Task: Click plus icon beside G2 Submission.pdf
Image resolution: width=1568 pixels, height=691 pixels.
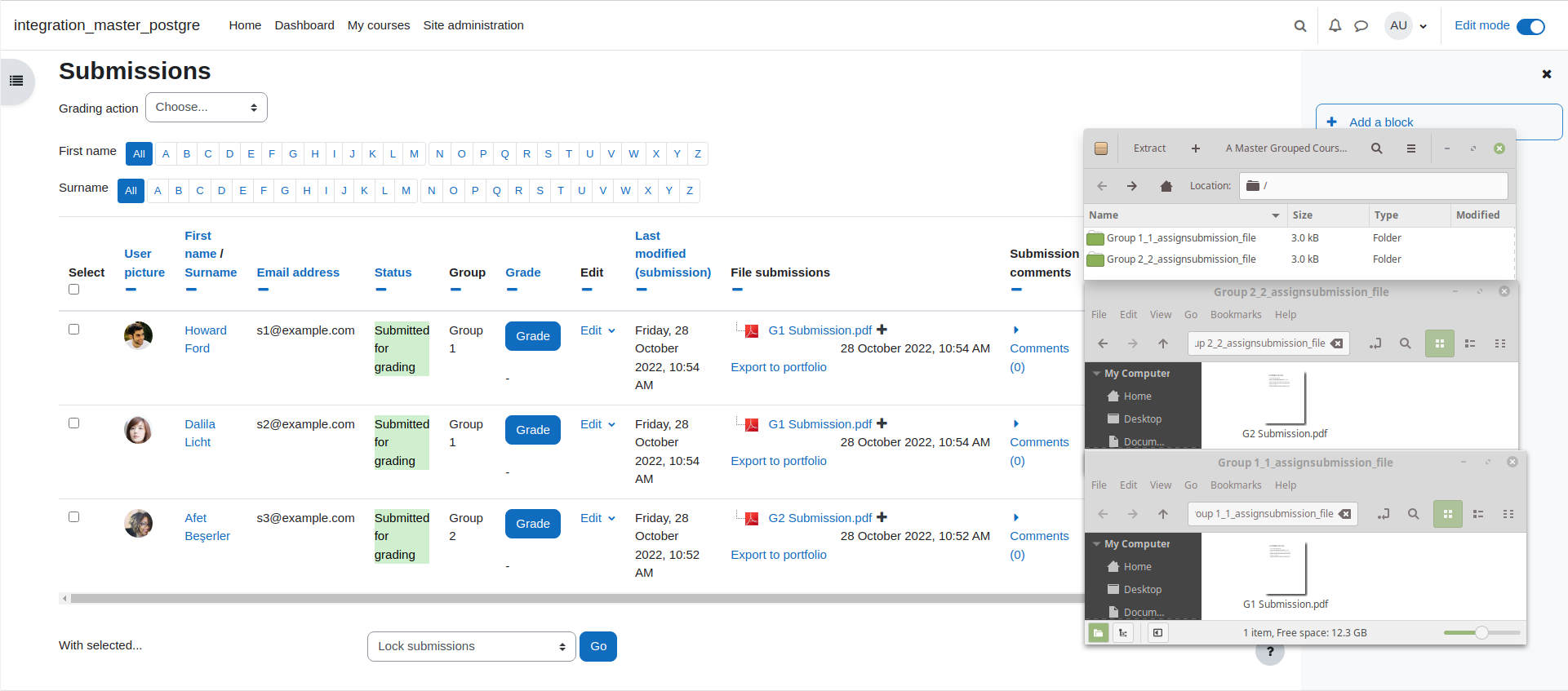Action: tap(882, 517)
